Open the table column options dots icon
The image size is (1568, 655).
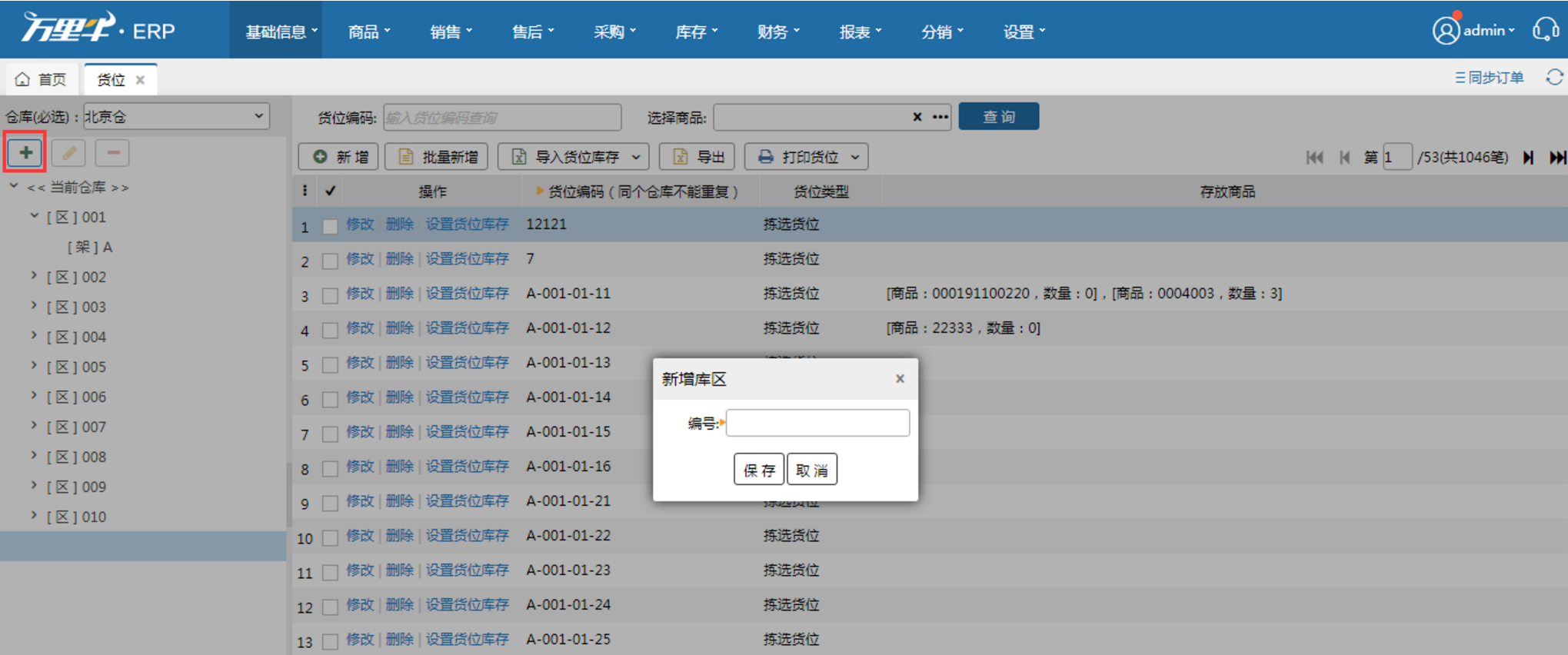click(305, 191)
